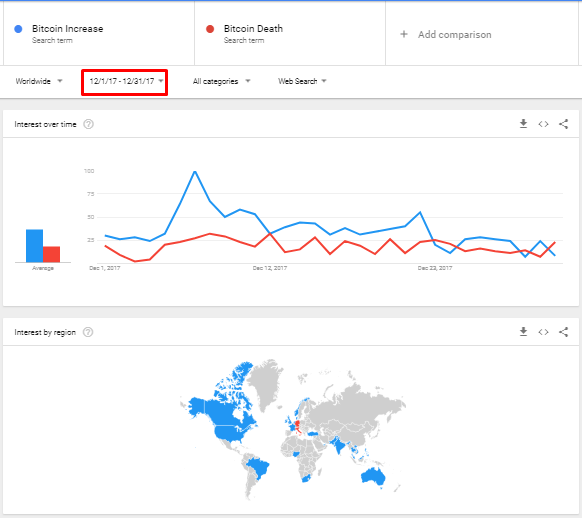This screenshot has height=518, width=582.
Task: Download Interest over time data
Action: pyautogui.click(x=523, y=124)
